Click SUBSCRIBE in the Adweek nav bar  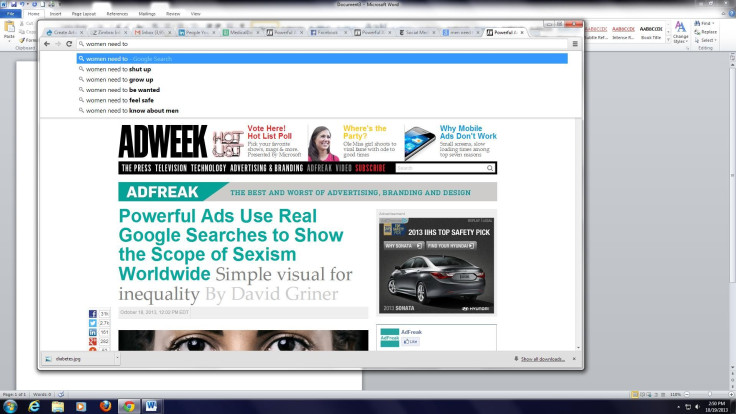tap(370, 168)
